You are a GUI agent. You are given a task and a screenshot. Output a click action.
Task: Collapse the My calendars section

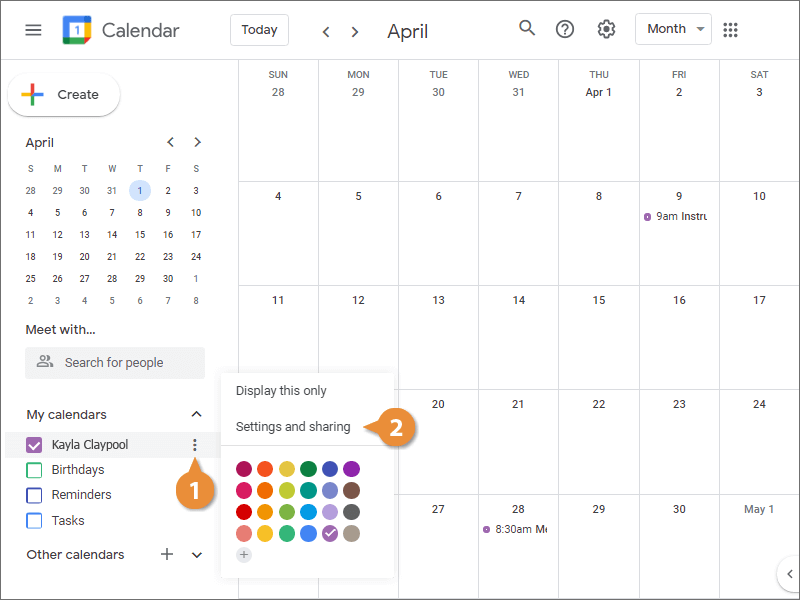point(197,414)
